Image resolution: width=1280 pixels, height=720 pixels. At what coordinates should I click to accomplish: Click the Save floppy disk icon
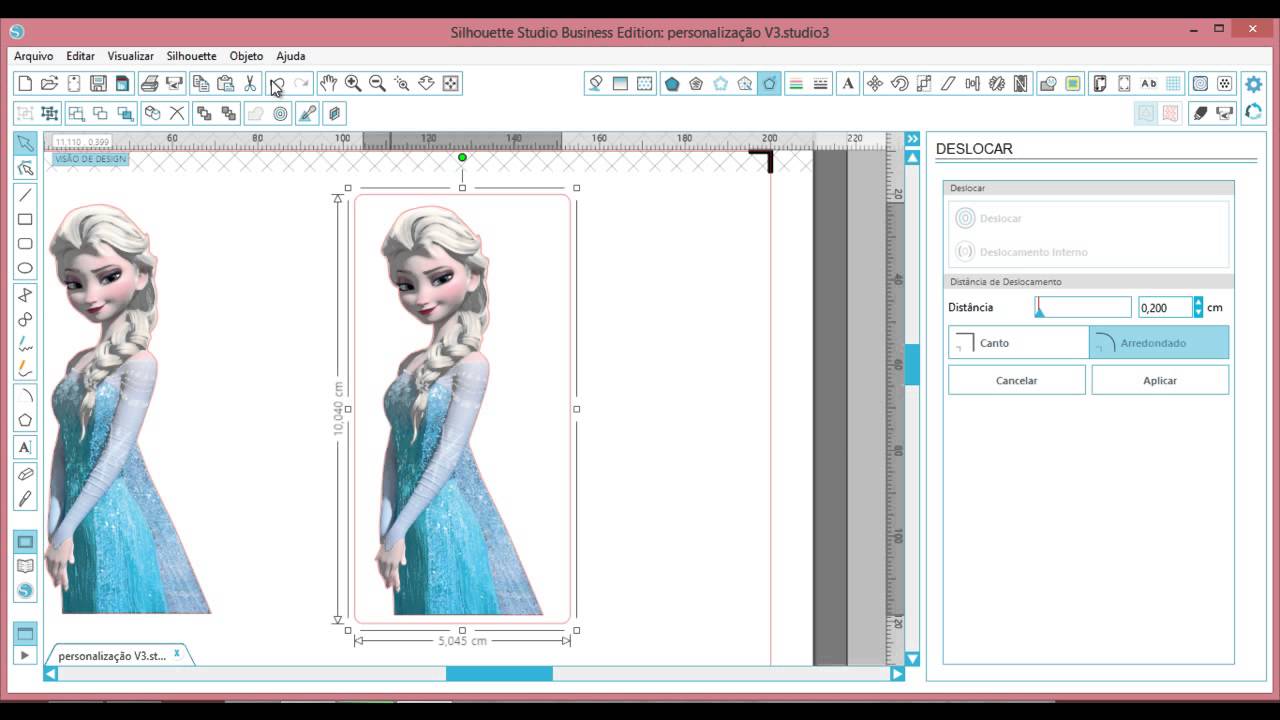pos(98,84)
